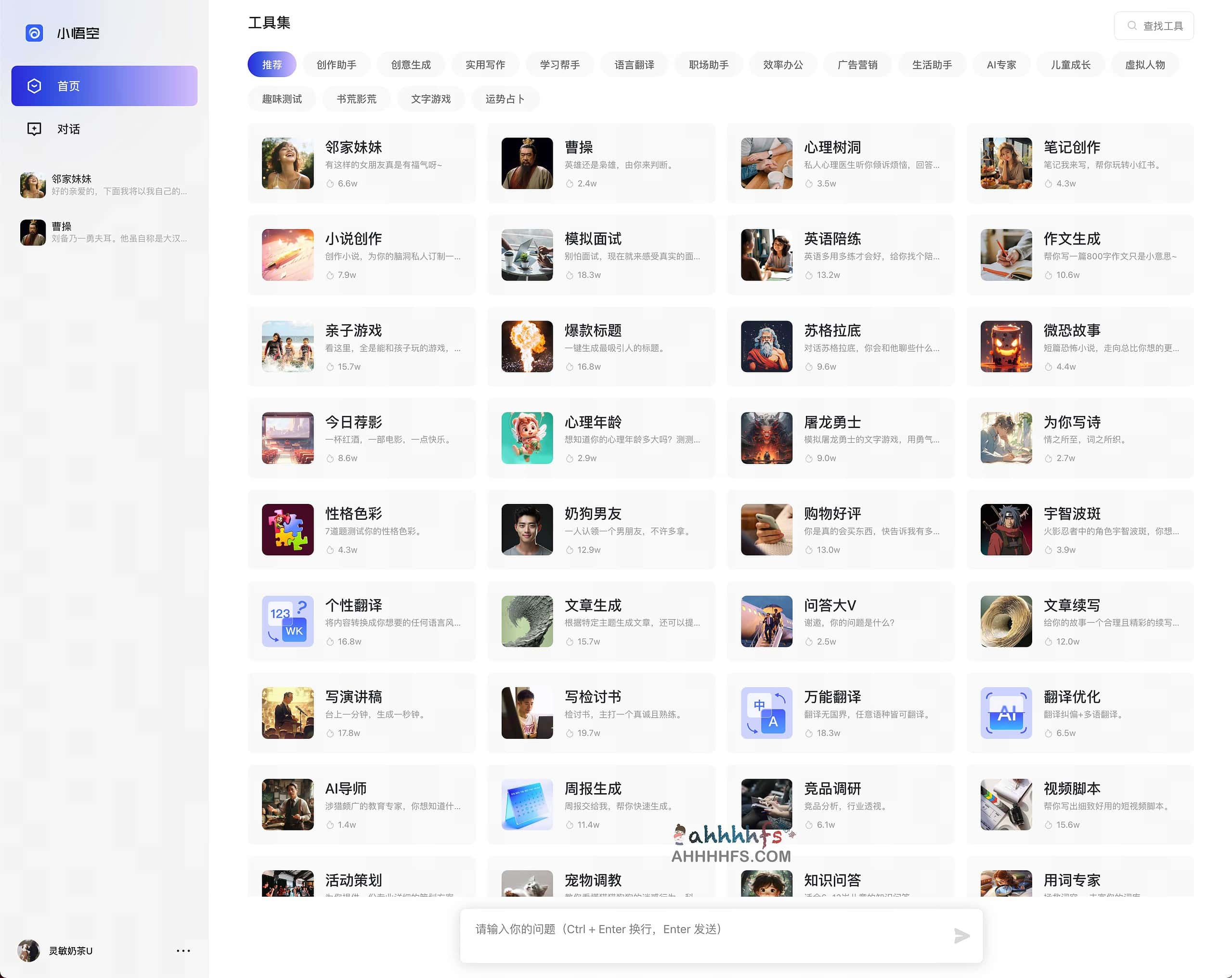Click the 小悟空 logo icon
This screenshot has width=1232, height=978.
tap(34, 33)
